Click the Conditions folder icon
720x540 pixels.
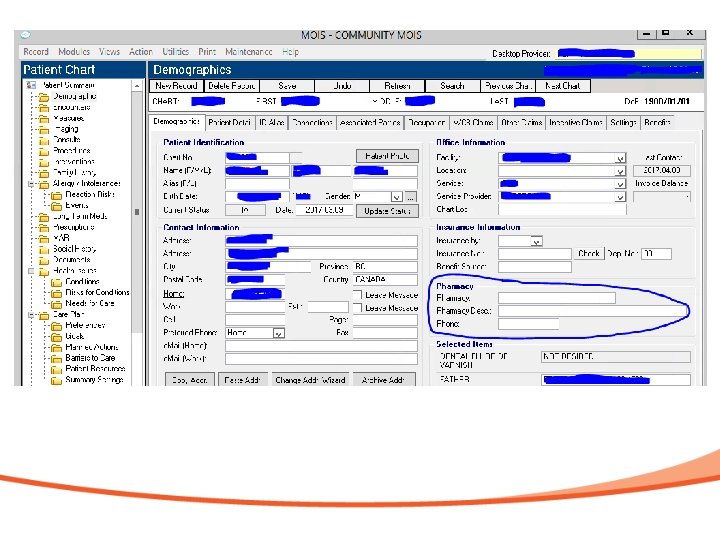[x=56, y=282]
